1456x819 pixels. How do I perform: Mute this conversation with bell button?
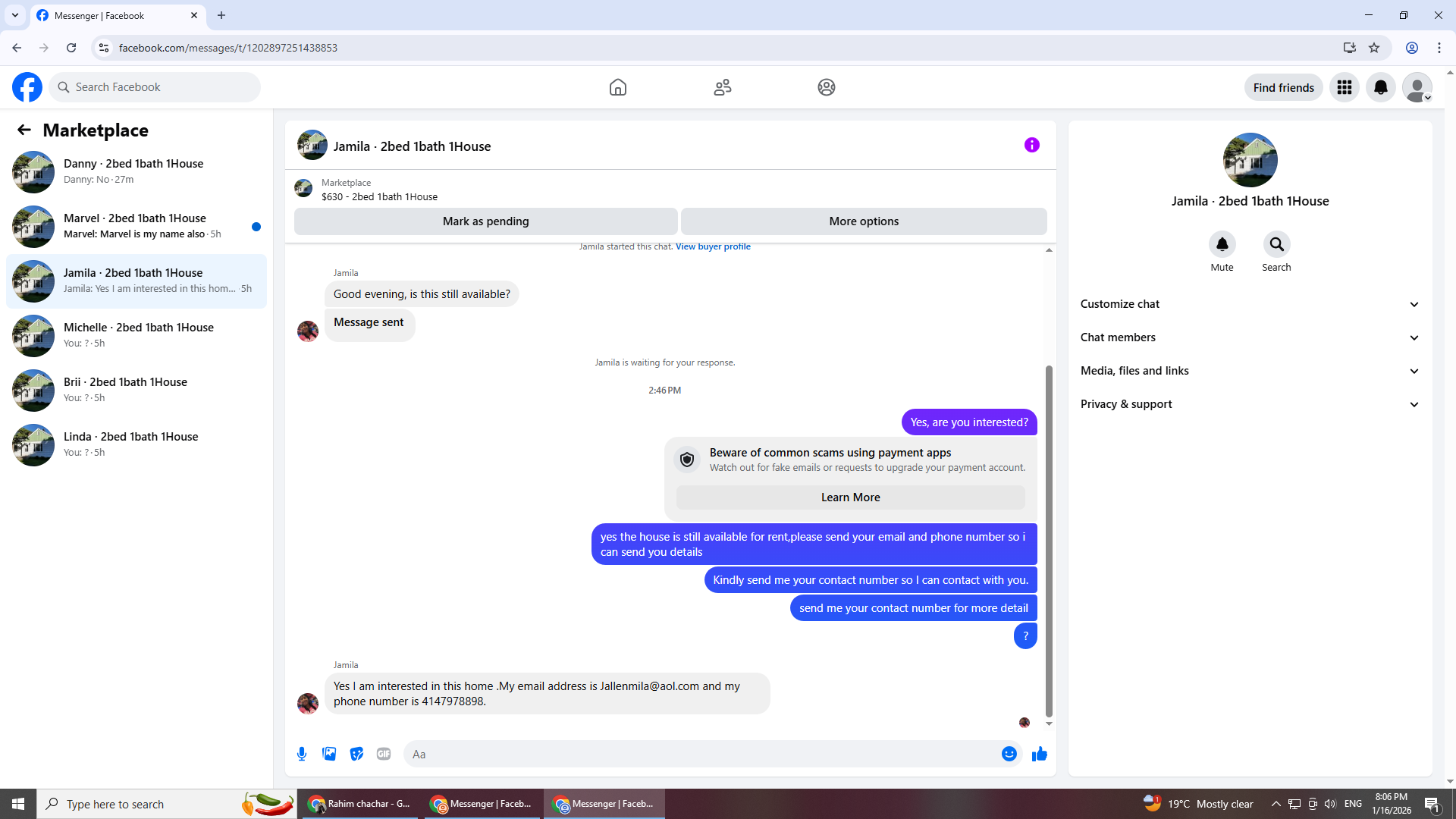[x=1222, y=244]
